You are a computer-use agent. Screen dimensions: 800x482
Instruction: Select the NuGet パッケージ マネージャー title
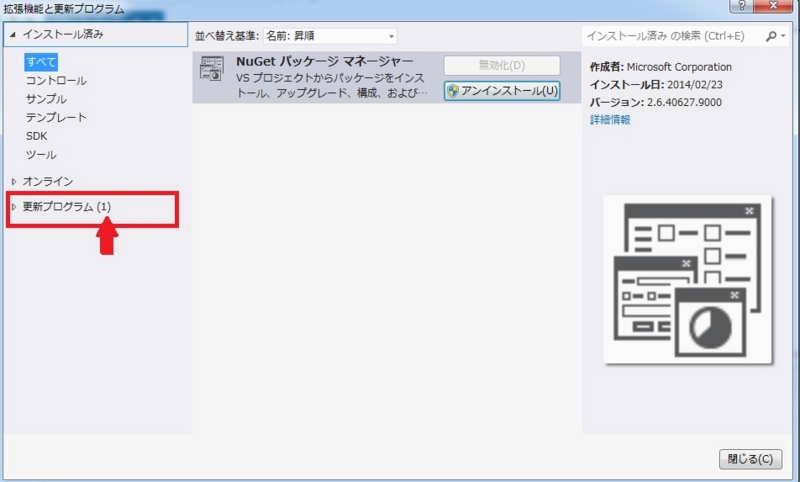click(x=324, y=62)
